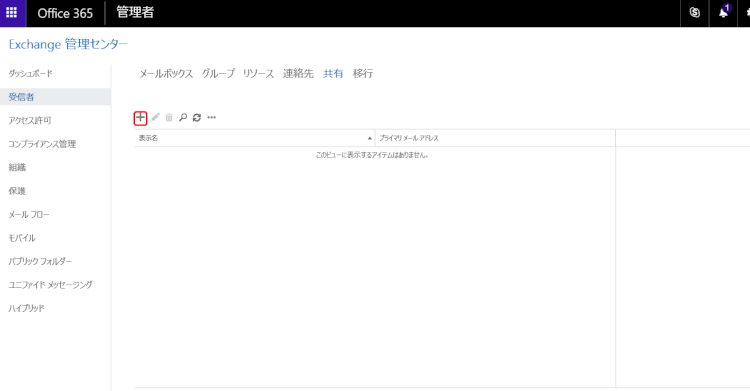Open コンプライアンス管理 in sidebar
Viewport: 750px width, 391px height.
(42, 144)
